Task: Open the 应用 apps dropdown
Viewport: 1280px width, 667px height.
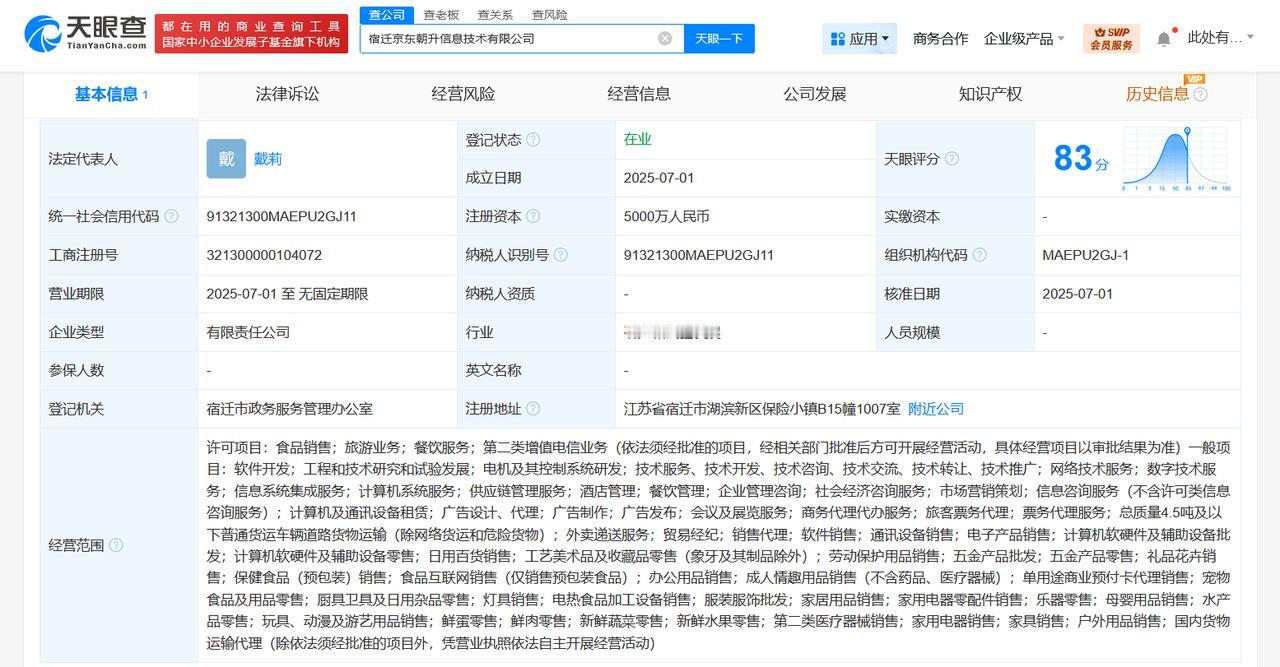Action: coord(860,38)
